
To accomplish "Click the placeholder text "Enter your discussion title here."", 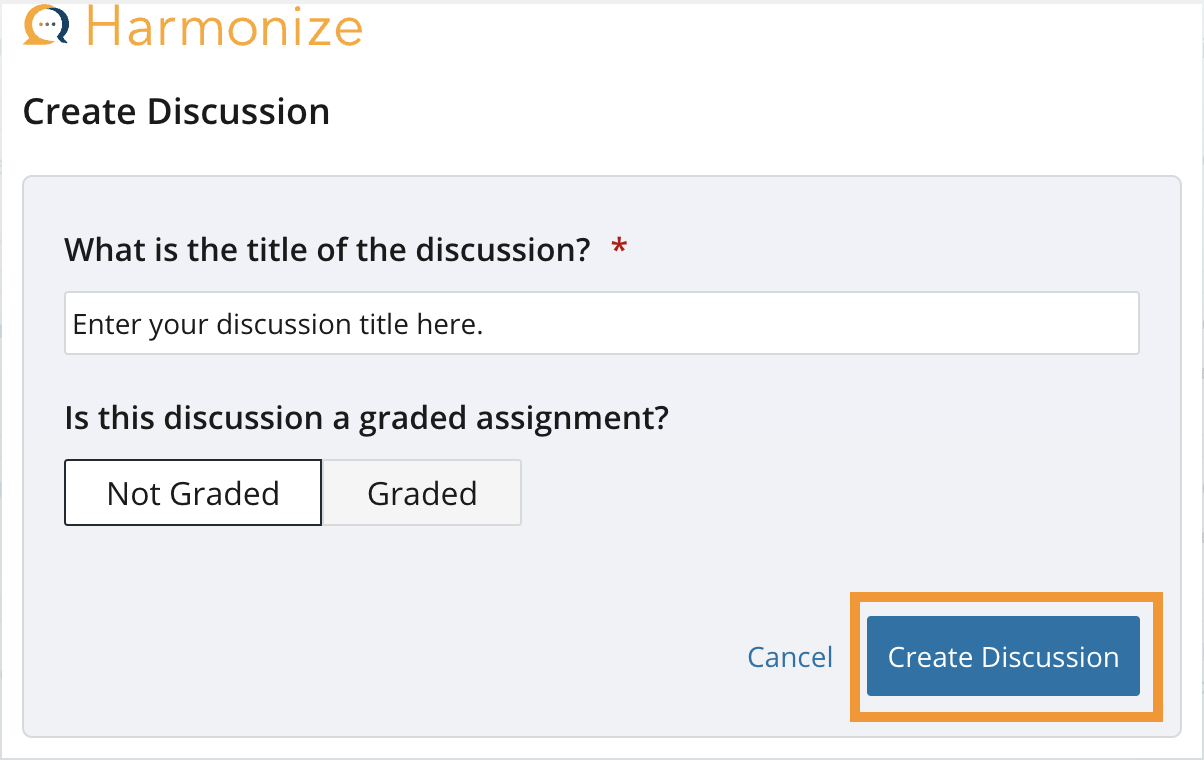I will point(278,324).
